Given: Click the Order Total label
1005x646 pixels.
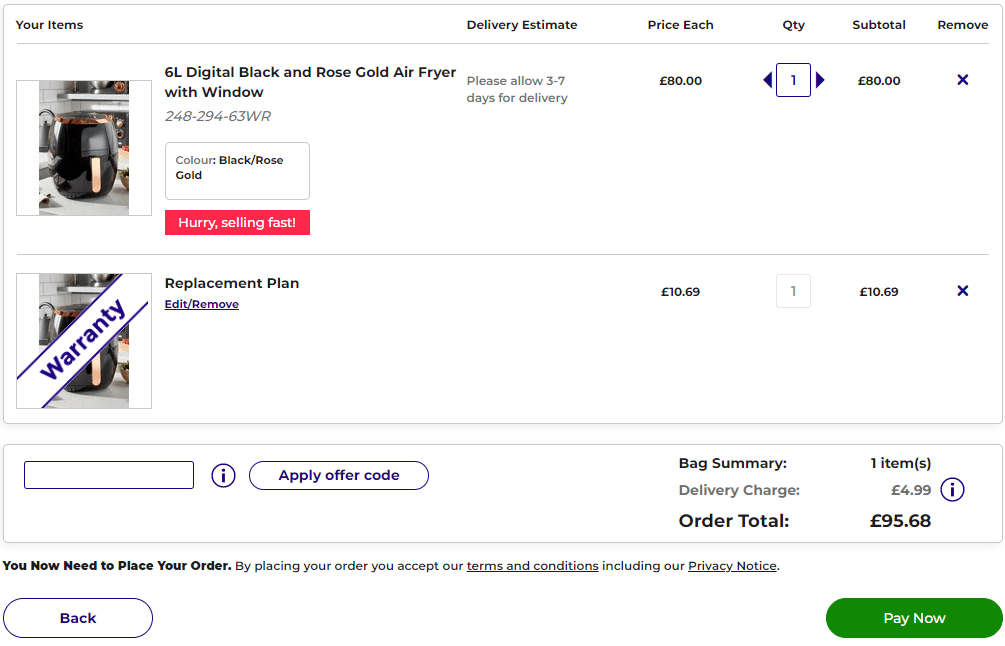Looking at the screenshot, I should [x=734, y=521].
